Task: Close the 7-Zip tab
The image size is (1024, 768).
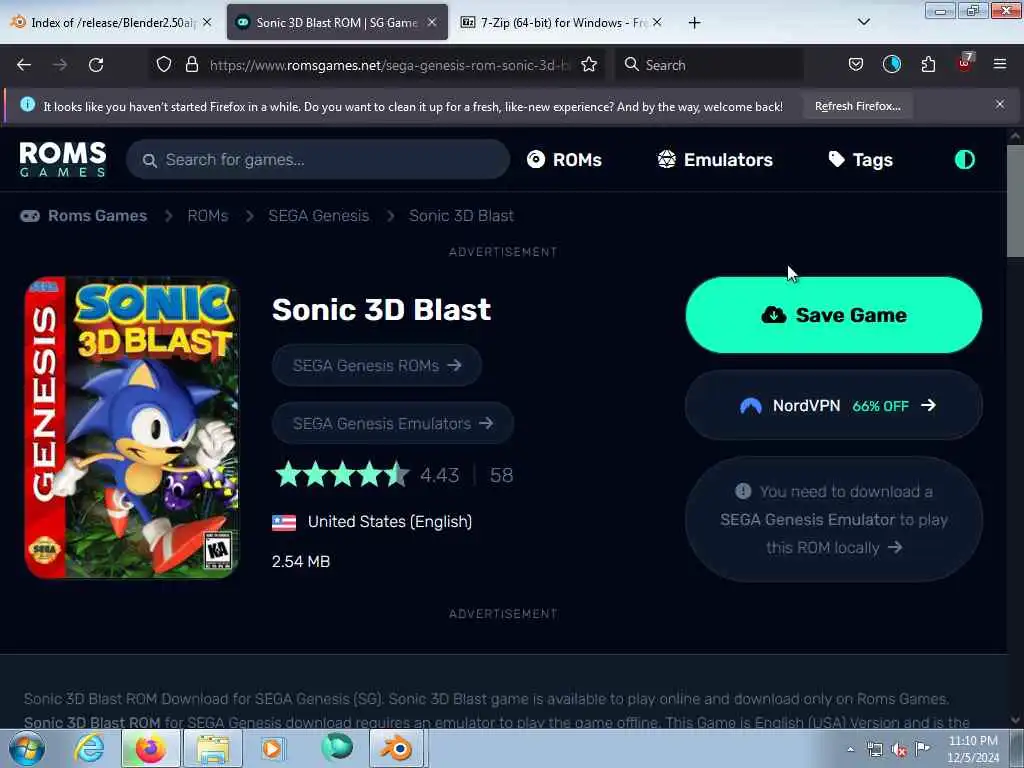Action: coord(657,22)
